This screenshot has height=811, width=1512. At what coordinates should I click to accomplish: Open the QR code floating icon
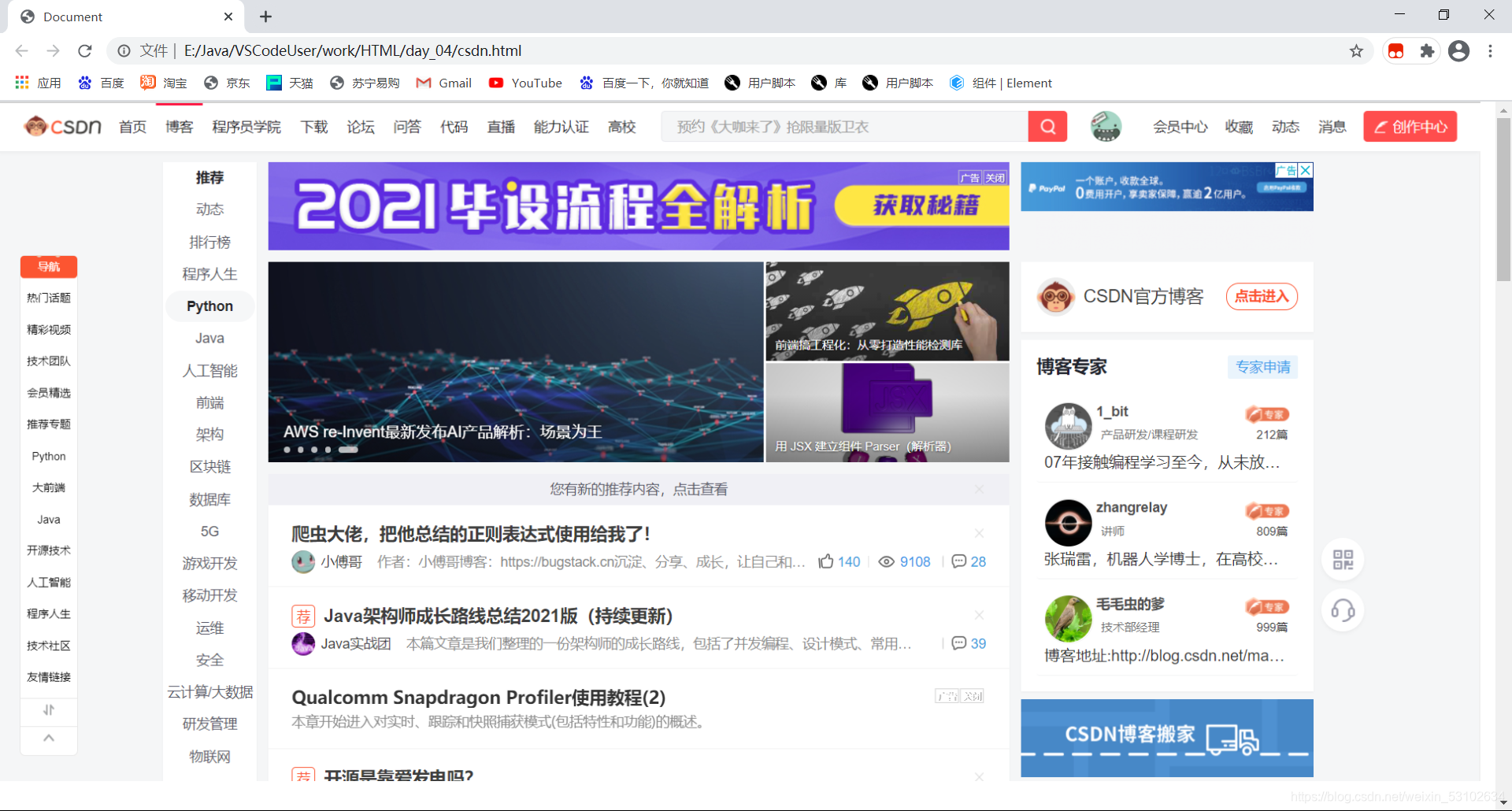click(x=1343, y=560)
